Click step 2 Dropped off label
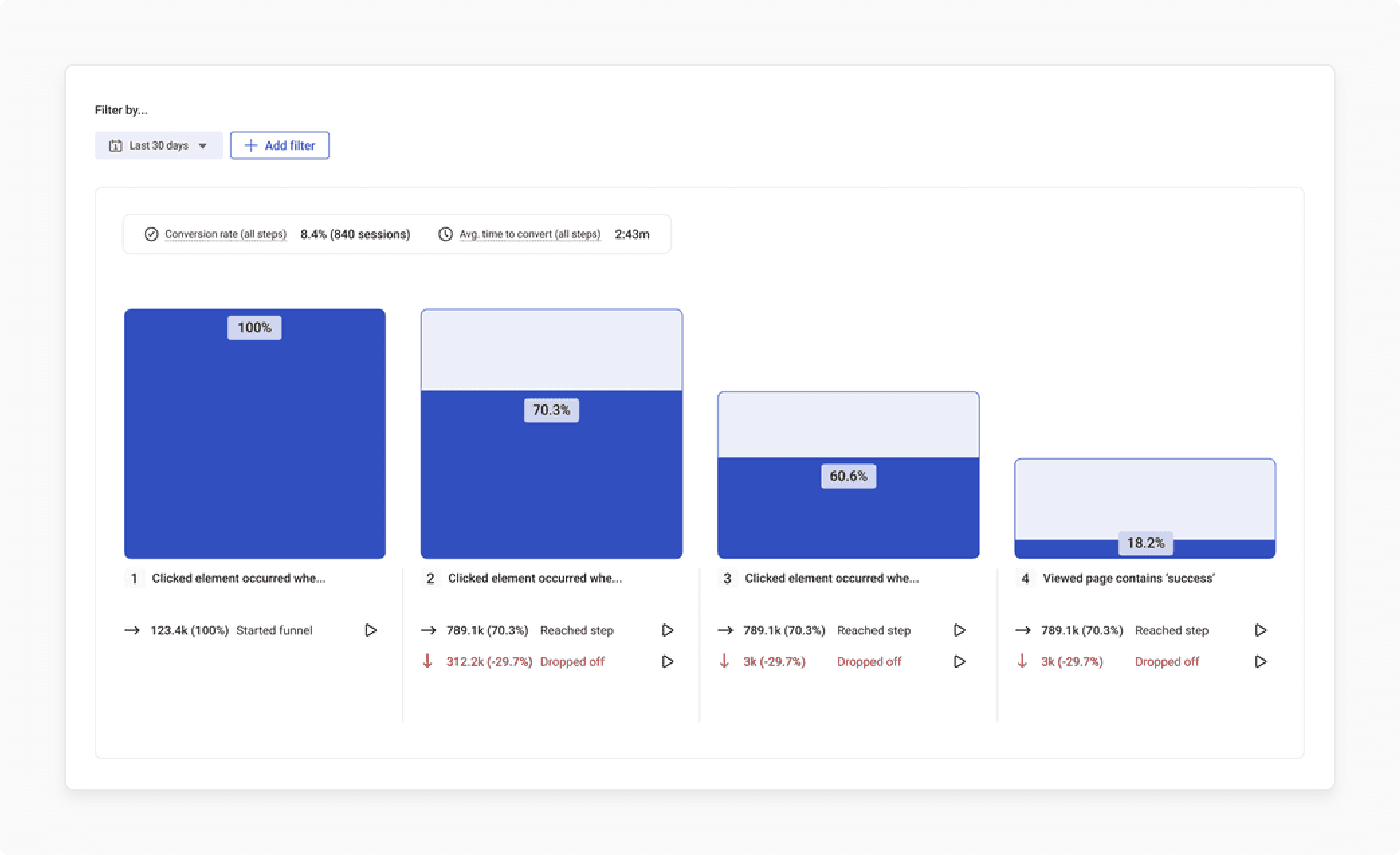Screen dimensions: 1400x855 point(572,662)
